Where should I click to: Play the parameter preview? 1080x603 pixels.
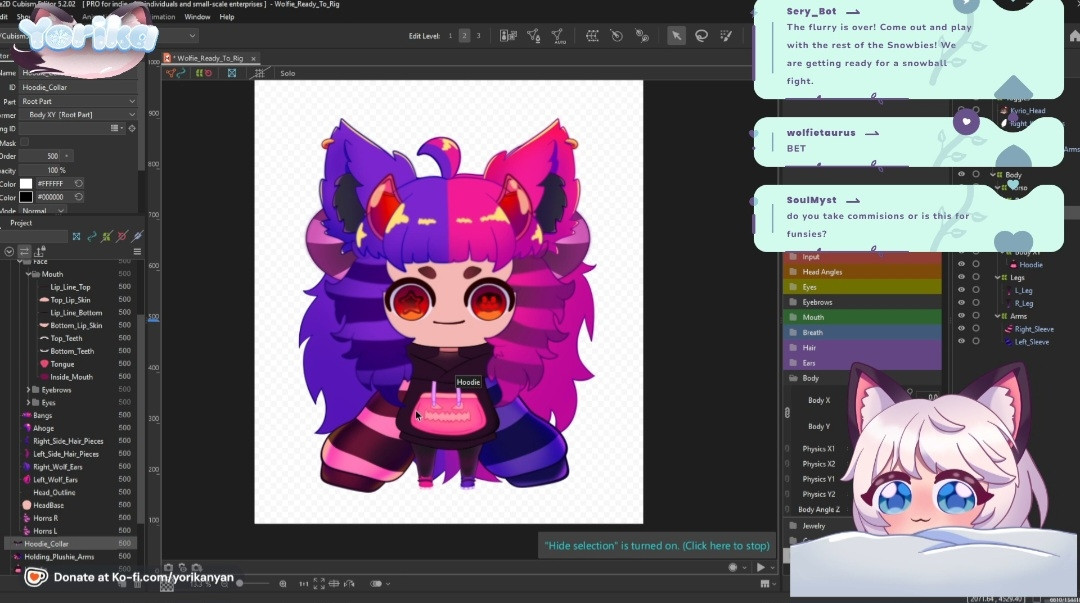[x=760, y=567]
